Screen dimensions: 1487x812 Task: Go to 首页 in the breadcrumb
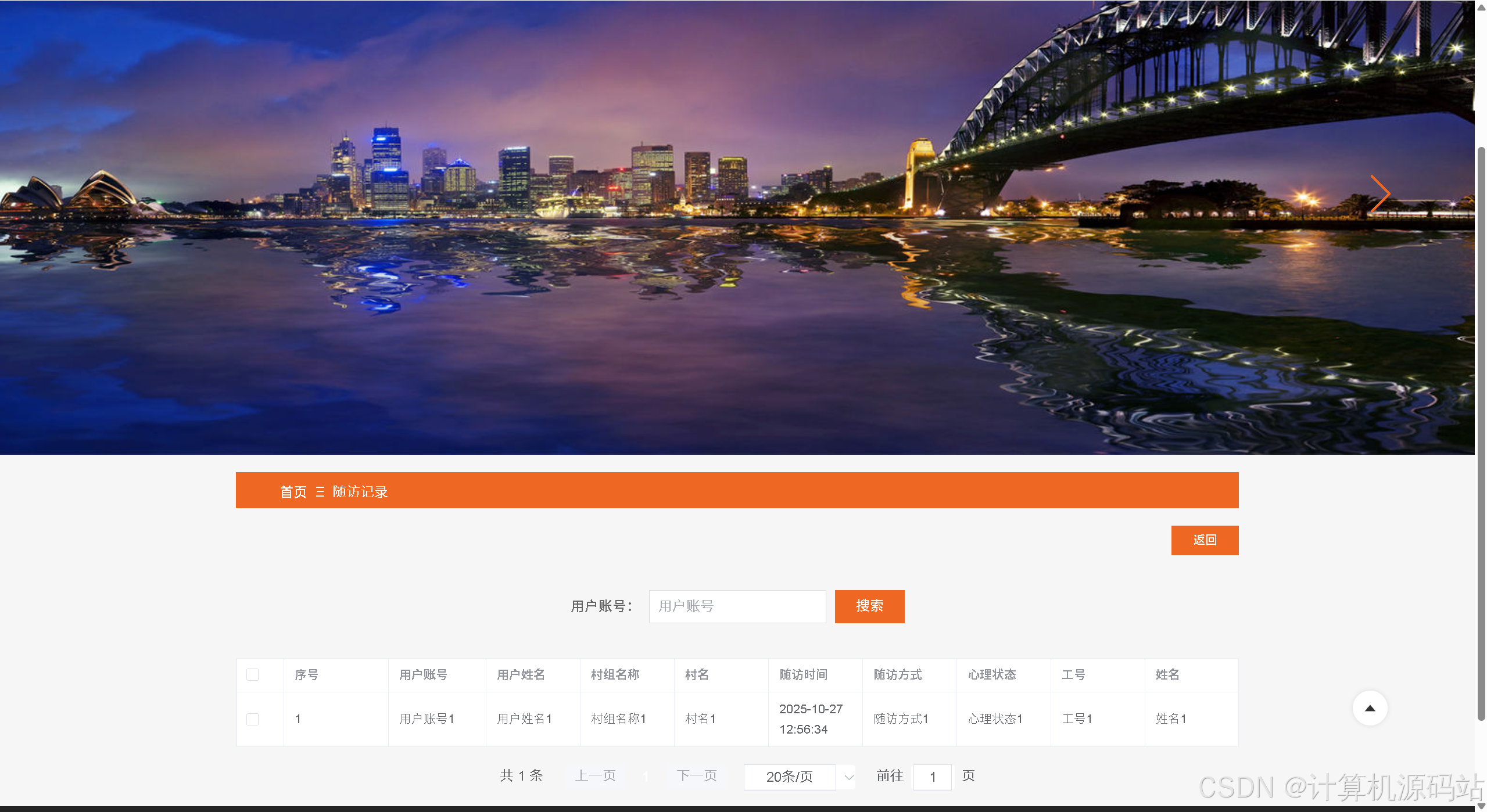click(x=293, y=492)
